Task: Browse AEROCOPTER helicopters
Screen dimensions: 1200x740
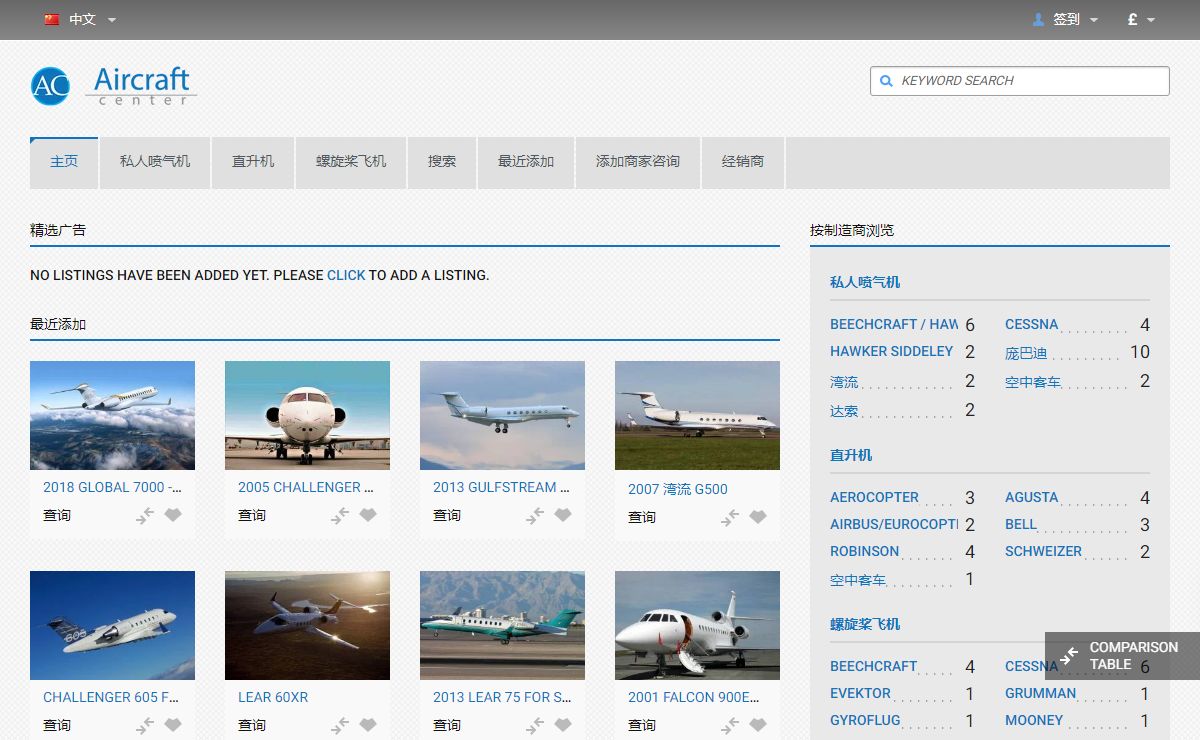Action: click(x=874, y=497)
